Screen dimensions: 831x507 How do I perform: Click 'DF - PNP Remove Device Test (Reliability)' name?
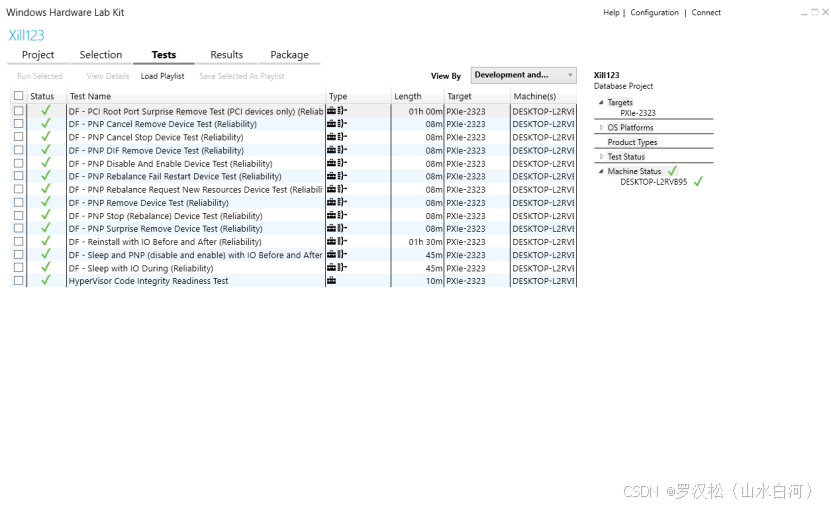(148, 203)
